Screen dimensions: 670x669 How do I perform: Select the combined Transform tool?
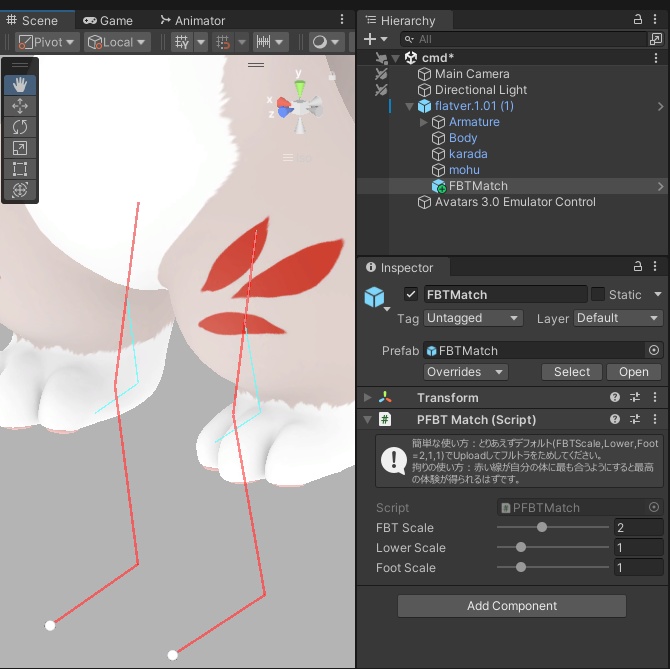20,190
